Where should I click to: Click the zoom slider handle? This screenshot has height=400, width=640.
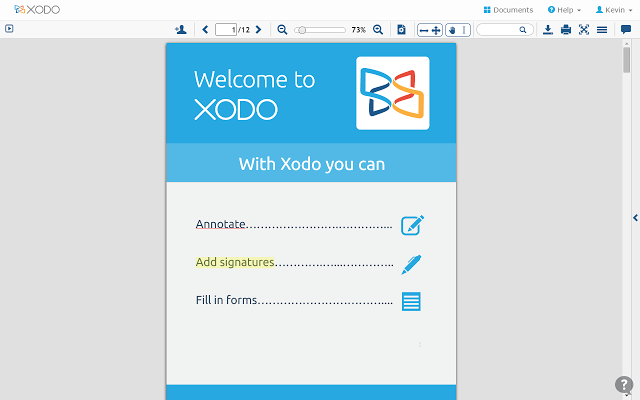(x=302, y=30)
